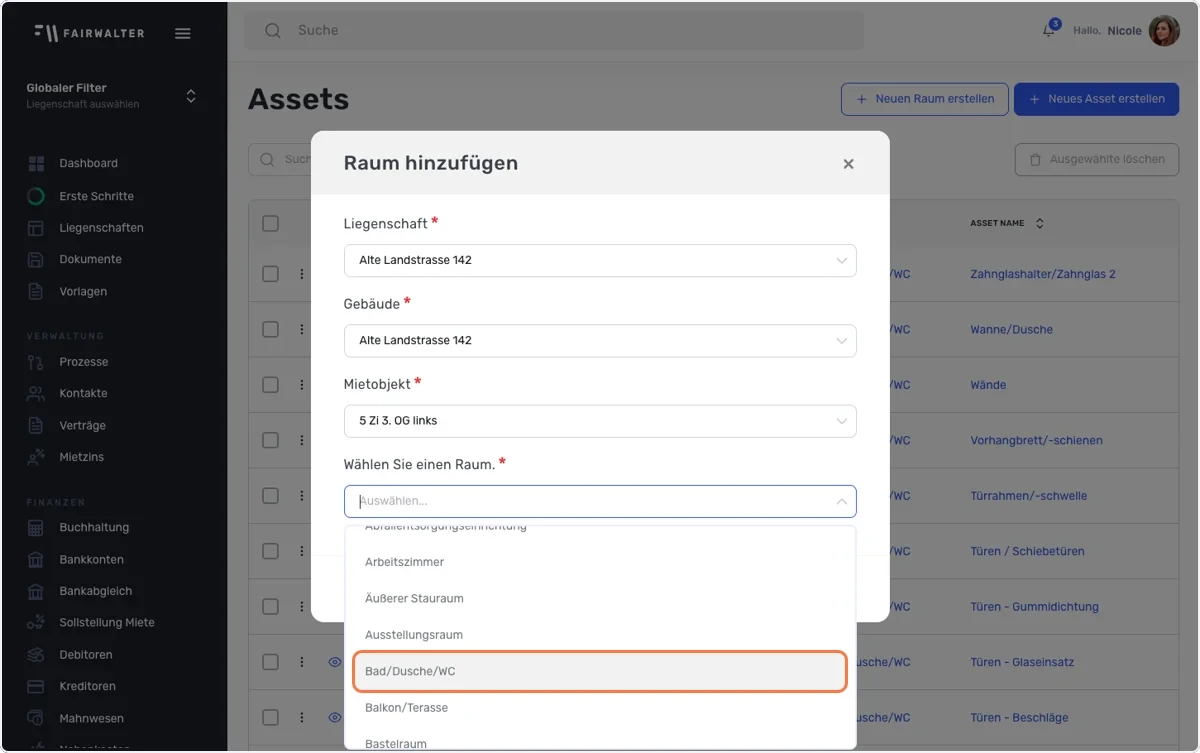Screen dimensions: 1200x753
Task: Click Neues Asset erstellen button
Action: click(1097, 99)
